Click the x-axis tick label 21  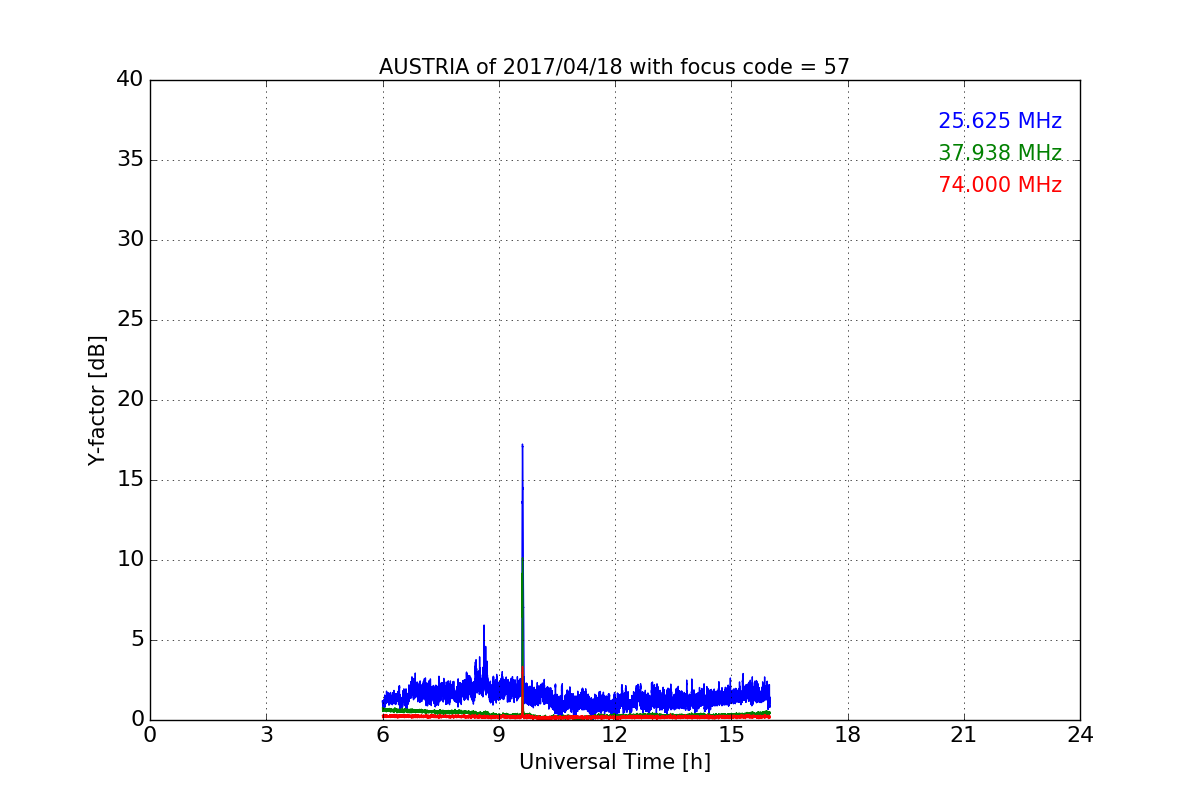pos(964,735)
